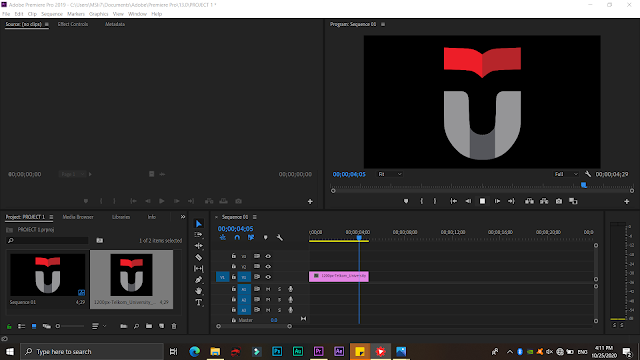Open Sequence 01 timeline panel menu

(255, 217)
